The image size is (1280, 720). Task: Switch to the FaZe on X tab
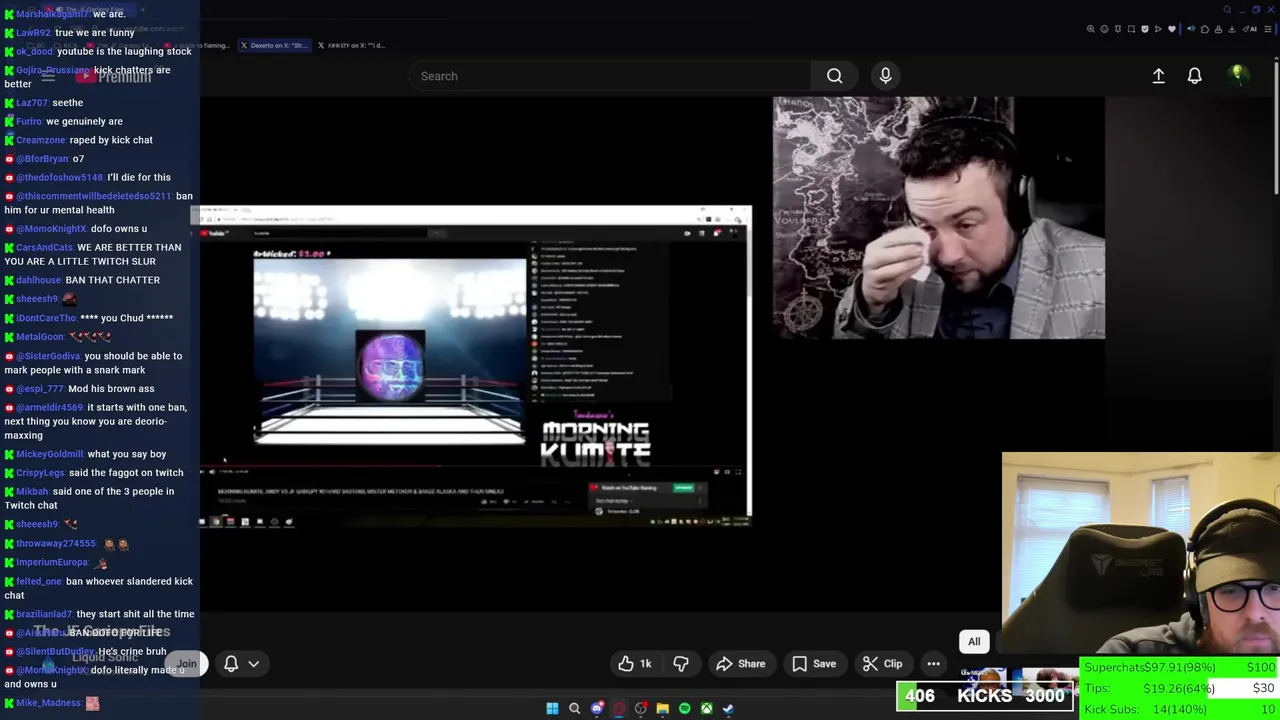click(350, 45)
